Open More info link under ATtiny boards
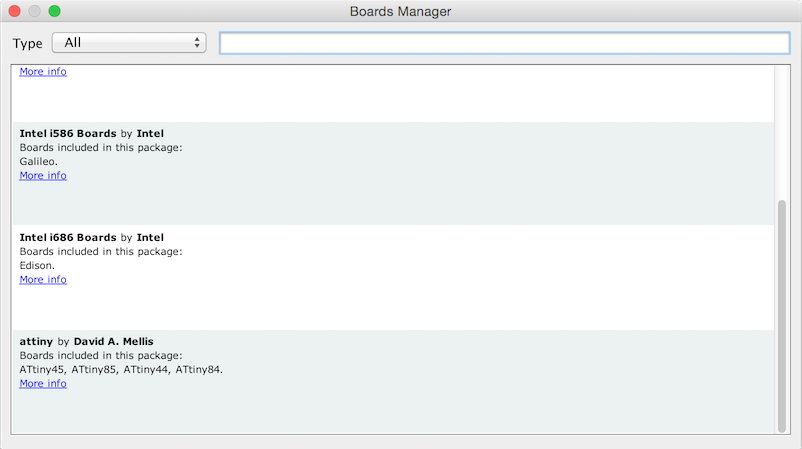This screenshot has width=802, height=449. (x=43, y=384)
